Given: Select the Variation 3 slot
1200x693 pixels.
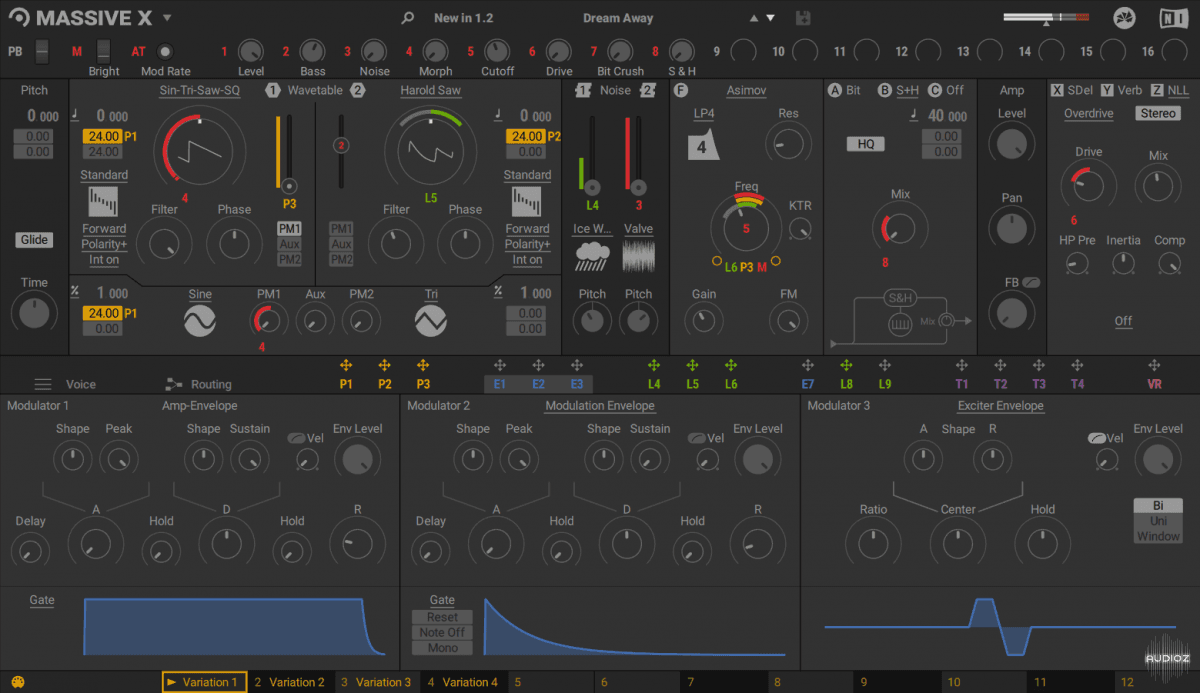Looking at the screenshot, I should click(377, 682).
